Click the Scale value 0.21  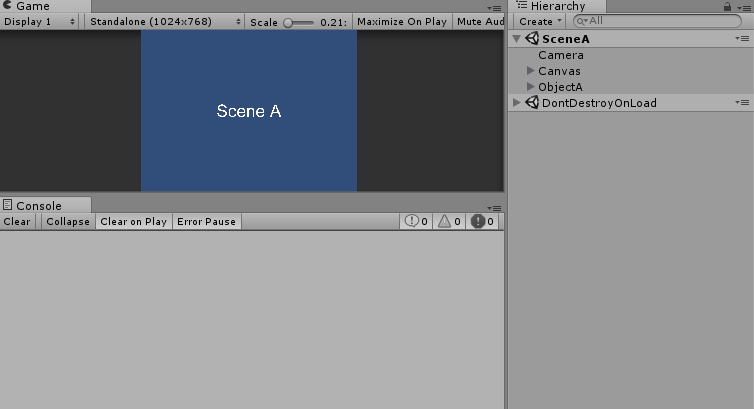point(333,22)
